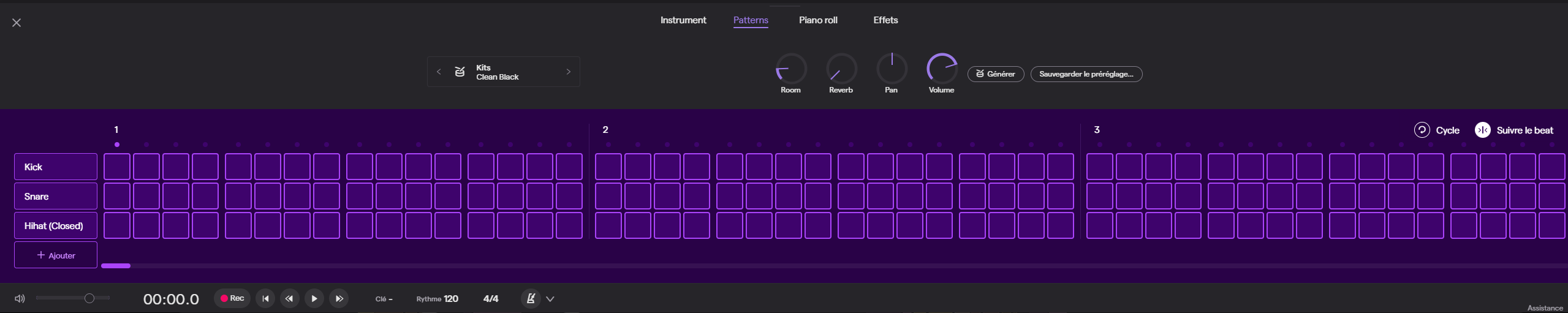Click the skip to start icon

tap(265, 299)
